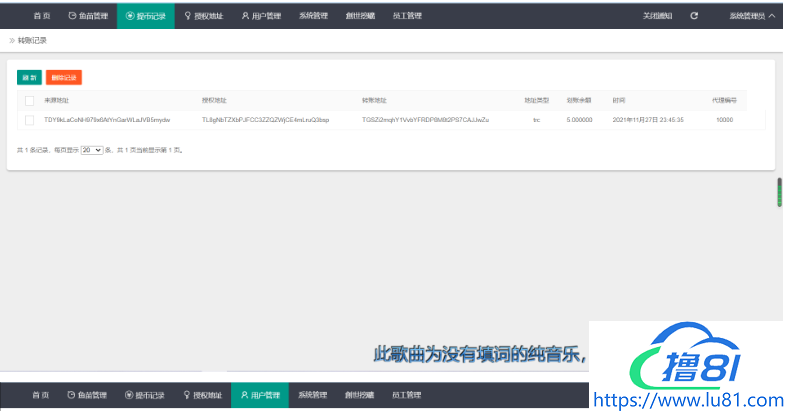
Task: Click the 提币记录 icon in the top navigation
Action: [x=130, y=16]
